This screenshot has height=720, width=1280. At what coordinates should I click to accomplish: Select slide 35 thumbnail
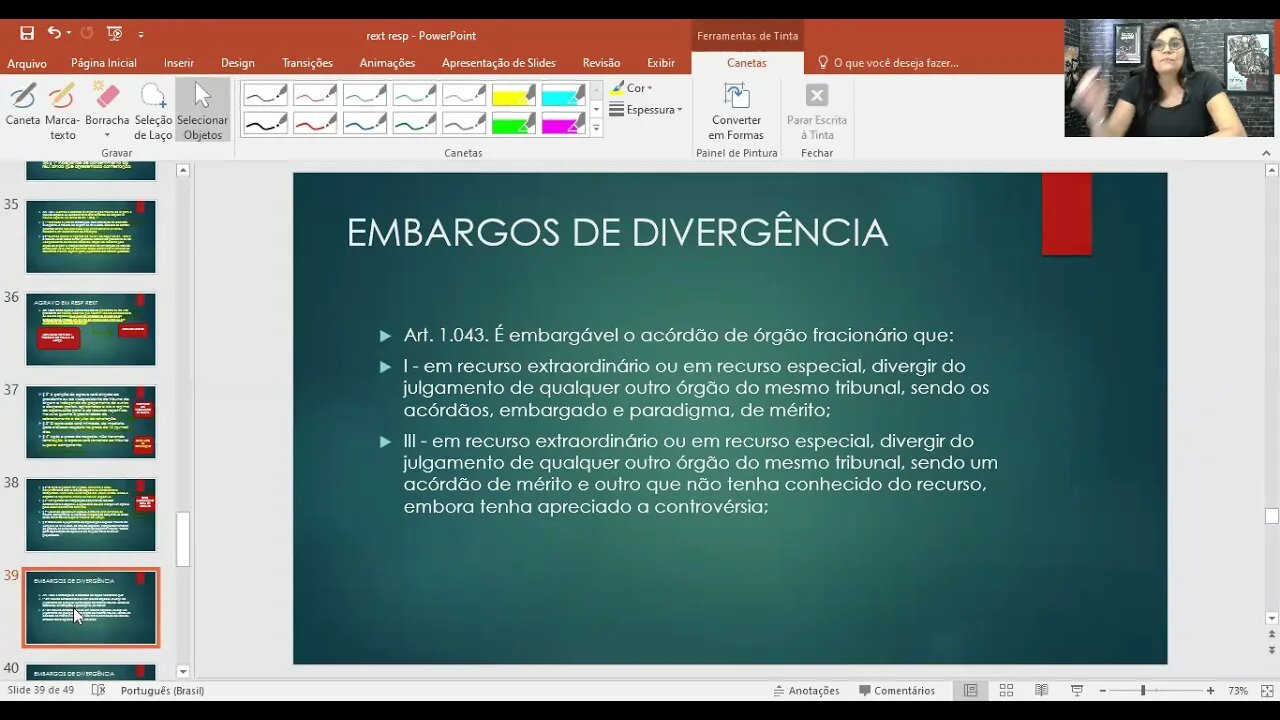tap(91, 237)
